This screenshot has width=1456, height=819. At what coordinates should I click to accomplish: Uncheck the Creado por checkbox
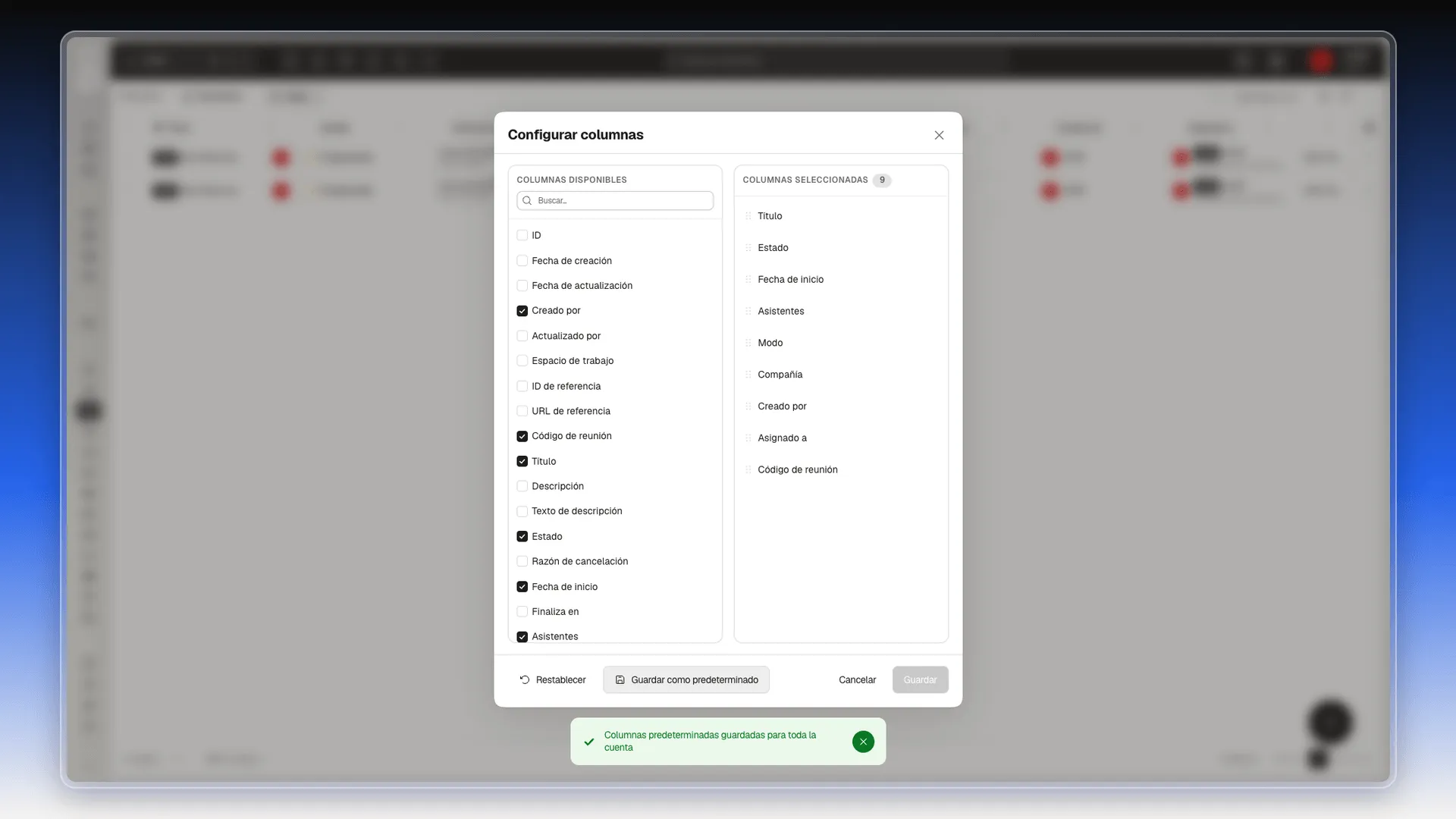click(522, 311)
